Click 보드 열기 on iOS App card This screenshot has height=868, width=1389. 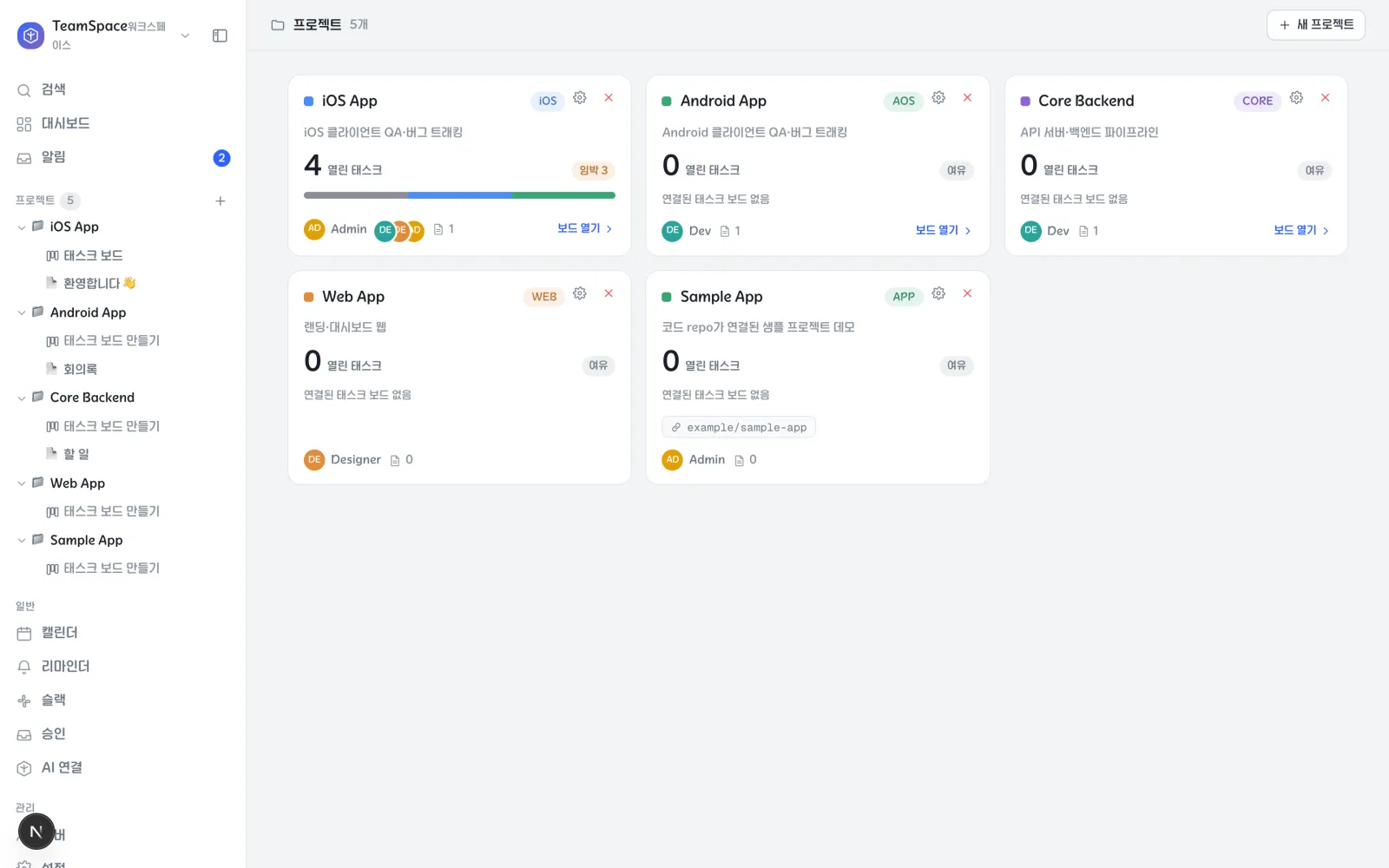pos(585,228)
